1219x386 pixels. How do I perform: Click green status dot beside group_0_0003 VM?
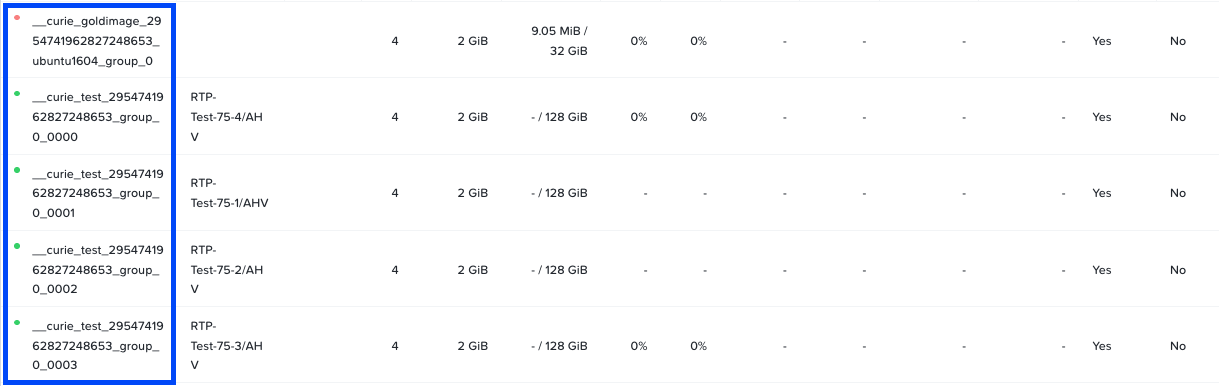pyautogui.click(x=17, y=322)
